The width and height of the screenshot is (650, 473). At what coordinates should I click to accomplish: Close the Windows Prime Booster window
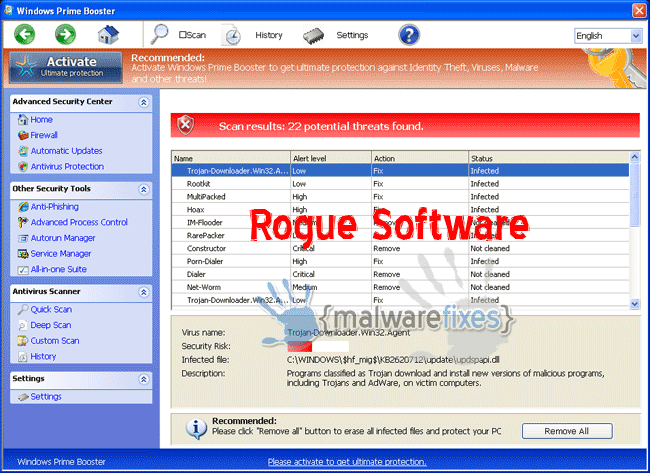(639, 10)
